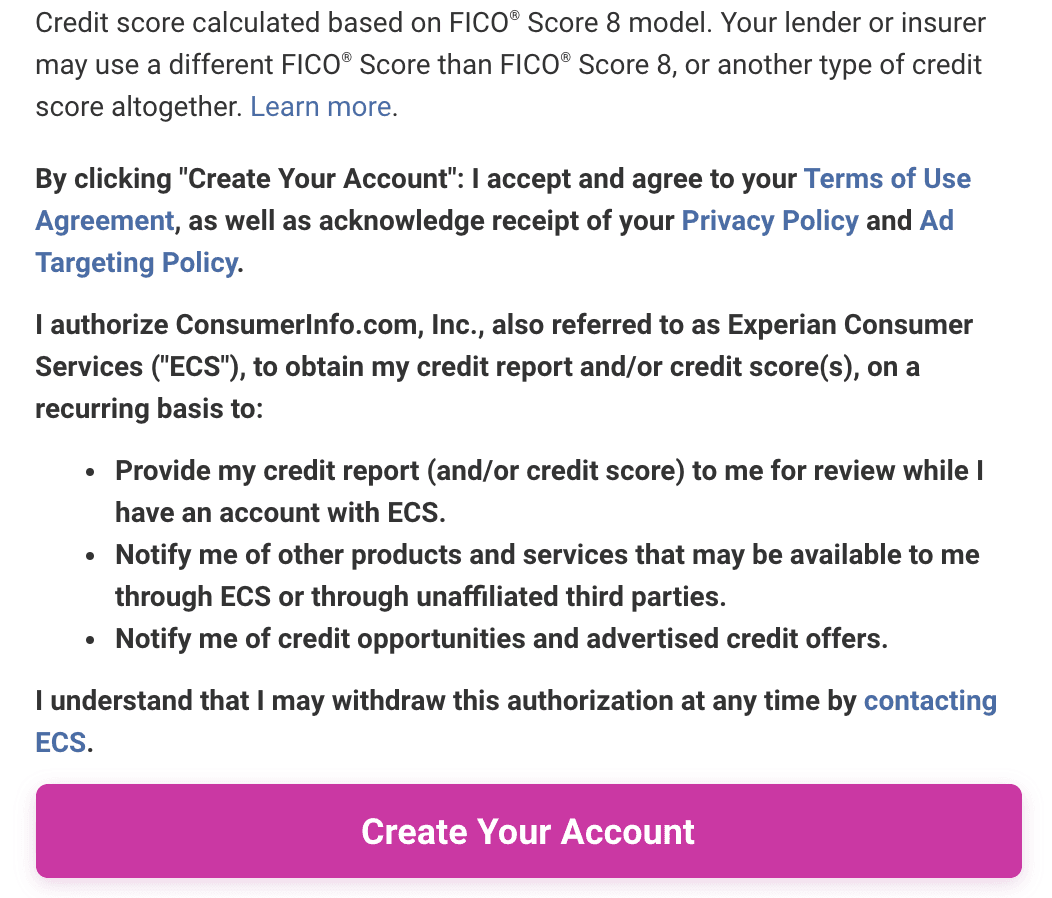The height and width of the screenshot is (898, 1052).
Task: Click the words 'recurring basis to:'
Action: point(149,409)
